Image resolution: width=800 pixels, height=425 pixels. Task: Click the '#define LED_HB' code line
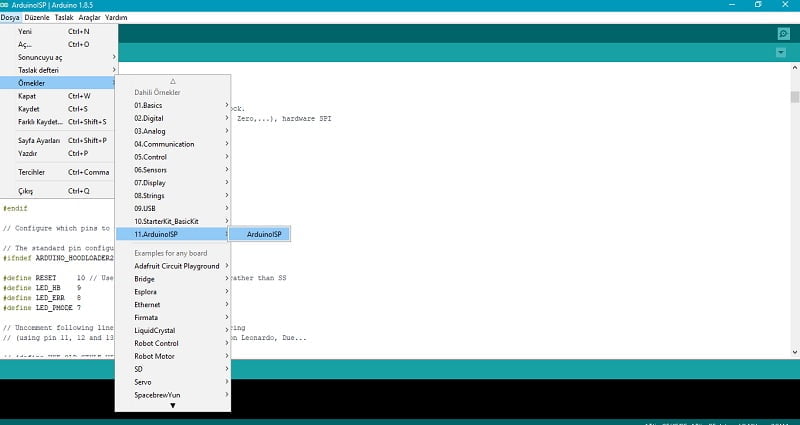[42, 288]
